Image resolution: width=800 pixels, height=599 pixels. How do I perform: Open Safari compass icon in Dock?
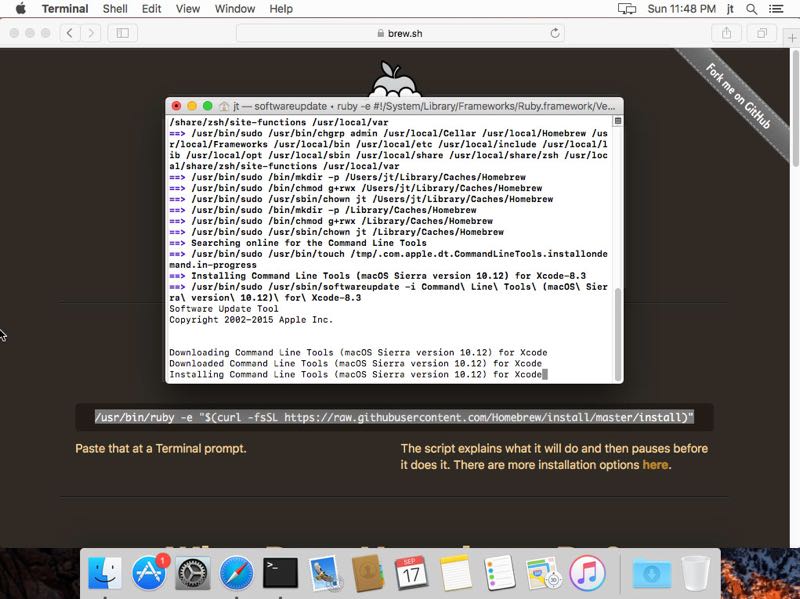click(236, 573)
